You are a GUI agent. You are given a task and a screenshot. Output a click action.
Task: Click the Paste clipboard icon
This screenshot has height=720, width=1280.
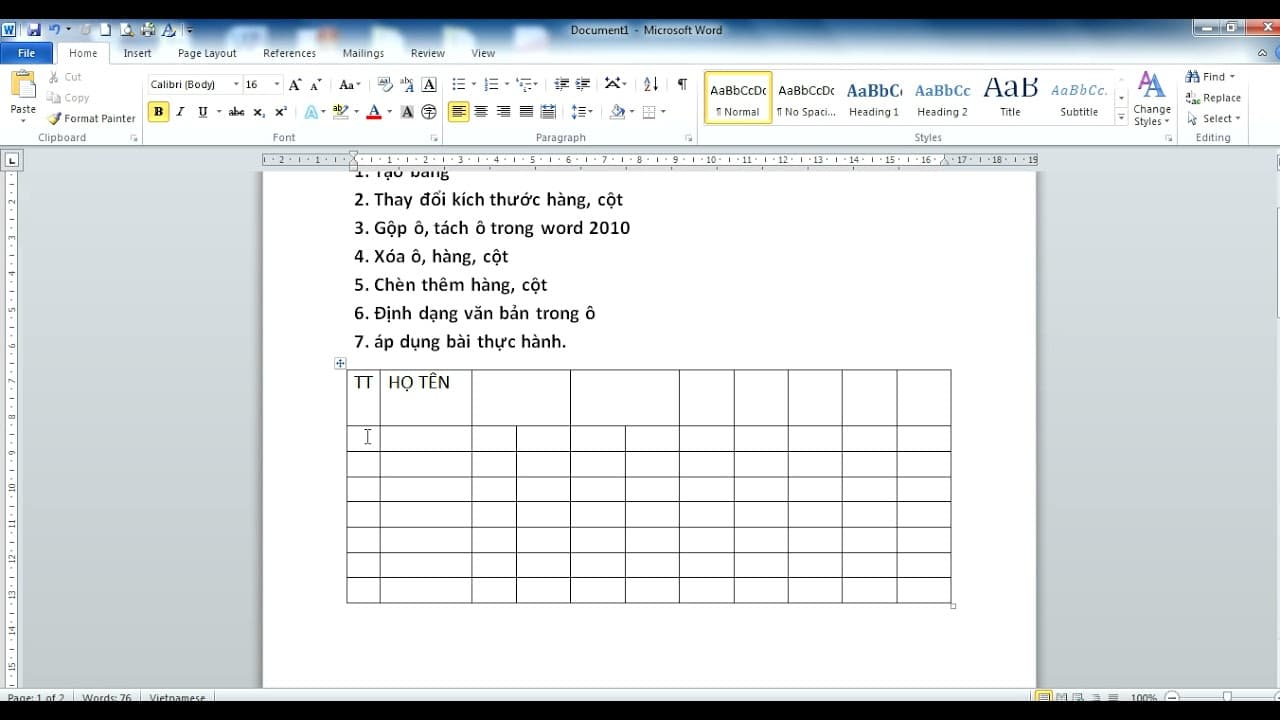point(23,86)
